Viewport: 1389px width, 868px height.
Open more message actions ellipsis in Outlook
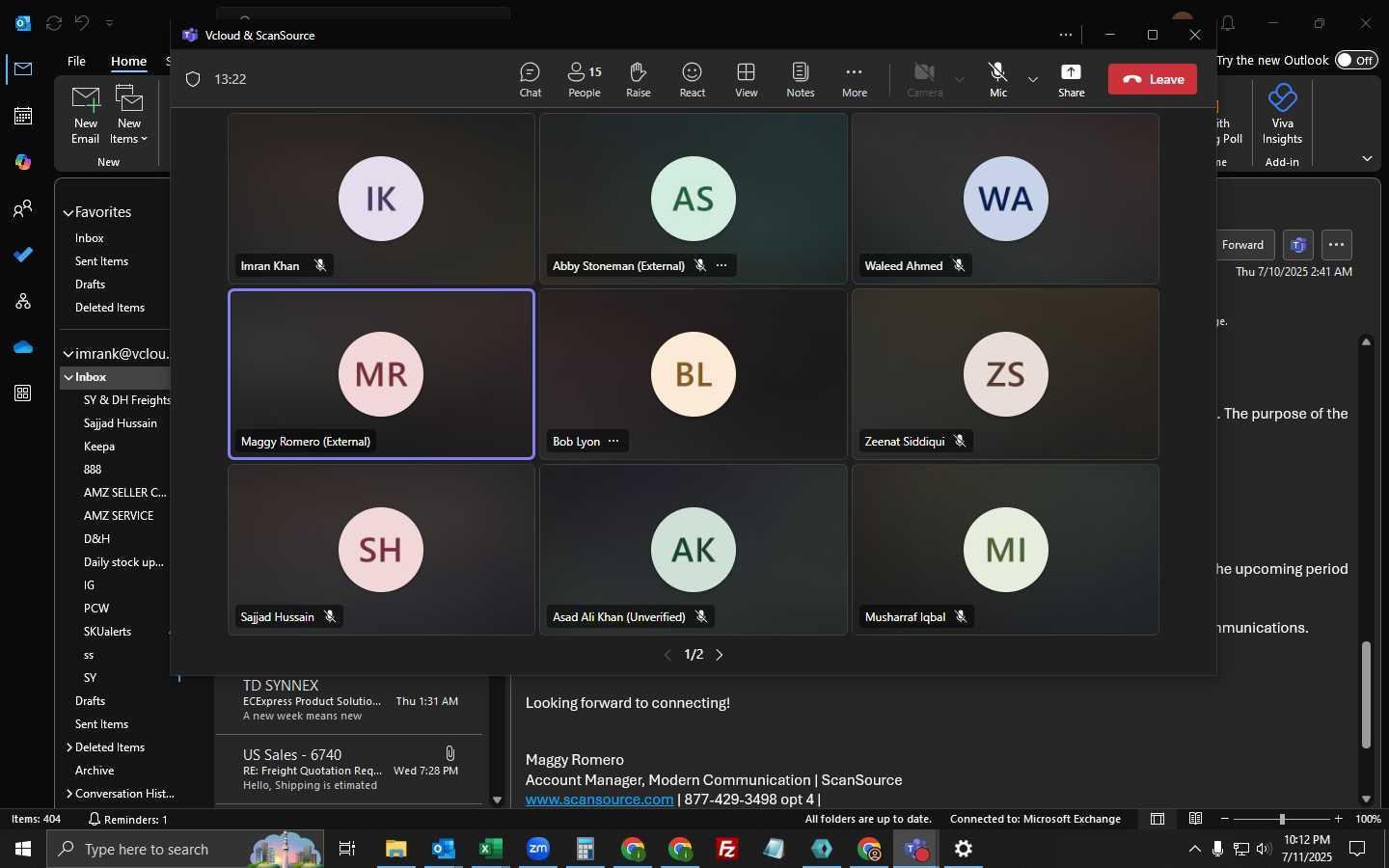tap(1336, 245)
